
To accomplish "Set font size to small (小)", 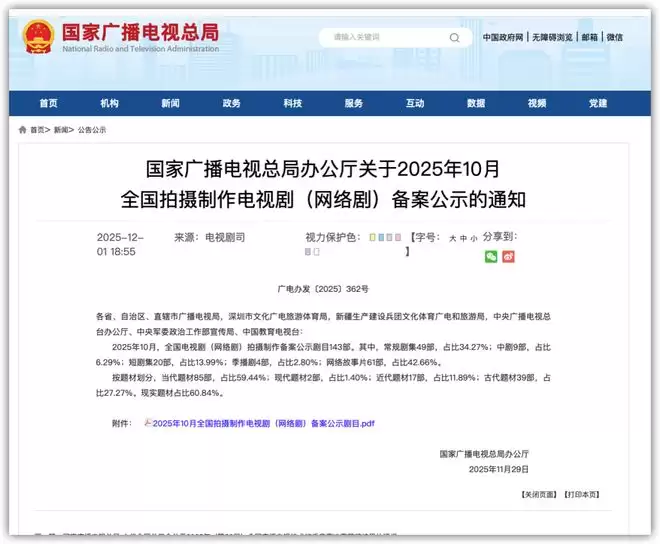I will (473, 239).
